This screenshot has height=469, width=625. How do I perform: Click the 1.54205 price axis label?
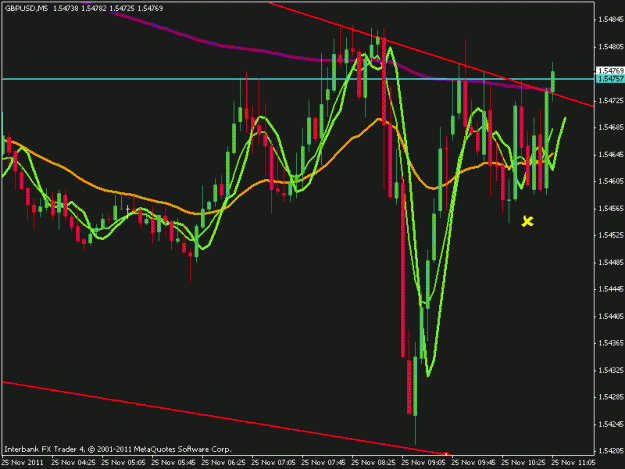pos(611,451)
